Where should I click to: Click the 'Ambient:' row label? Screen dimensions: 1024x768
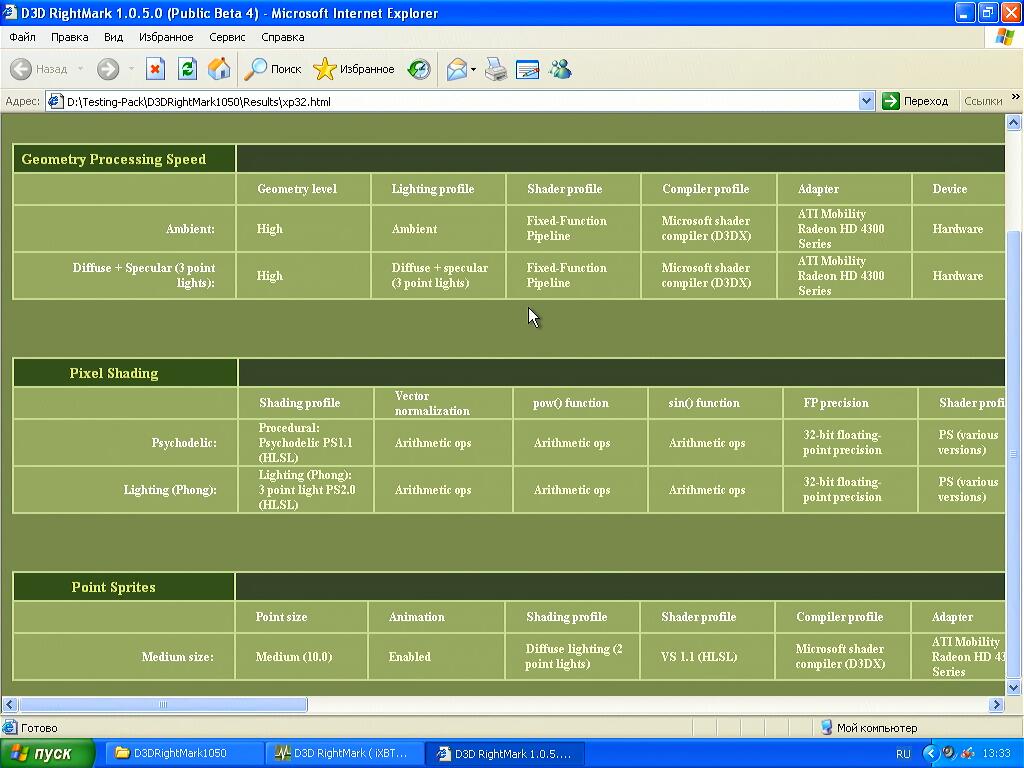(190, 229)
